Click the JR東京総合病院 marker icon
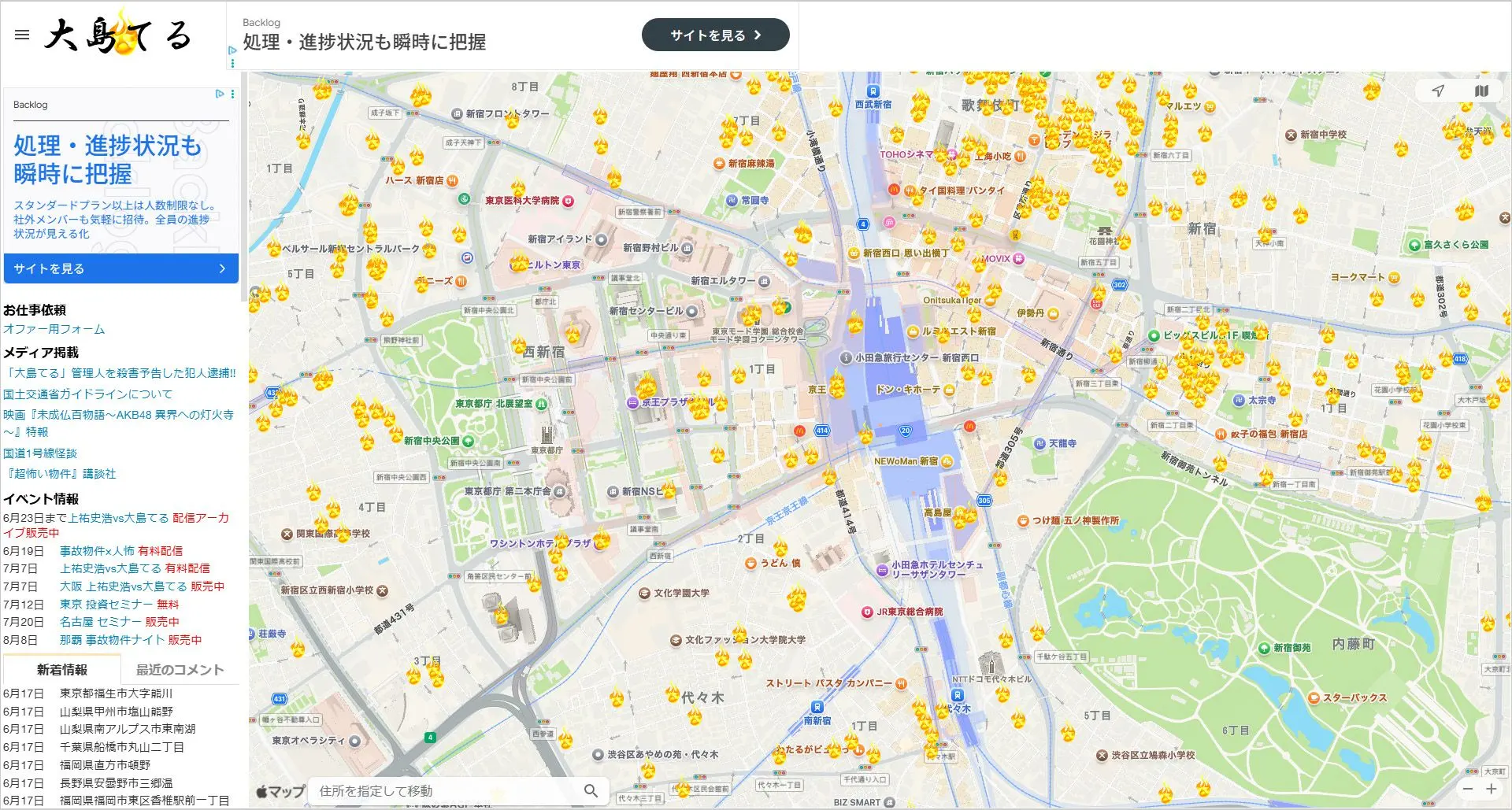The height and width of the screenshot is (810, 1512). [867, 612]
